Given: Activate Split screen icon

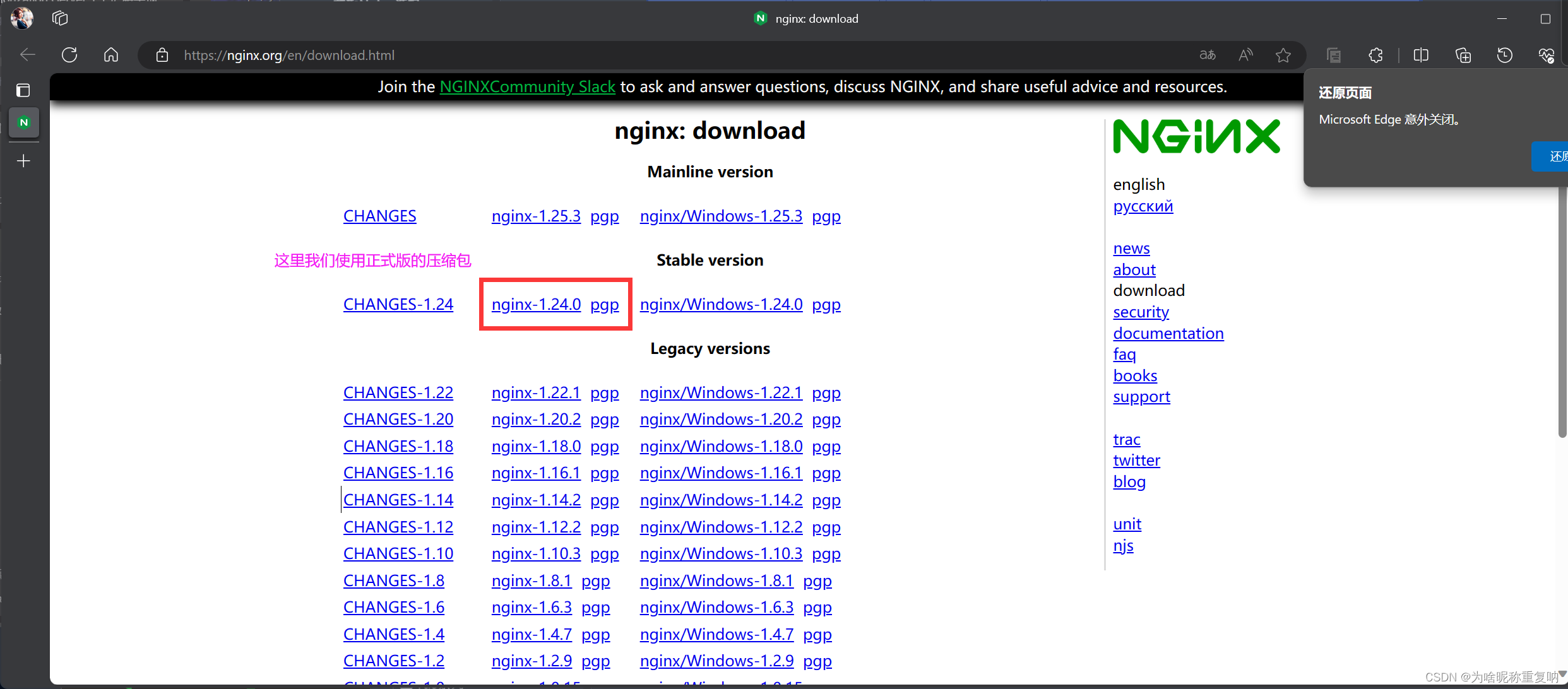Looking at the screenshot, I should click(x=1421, y=55).
